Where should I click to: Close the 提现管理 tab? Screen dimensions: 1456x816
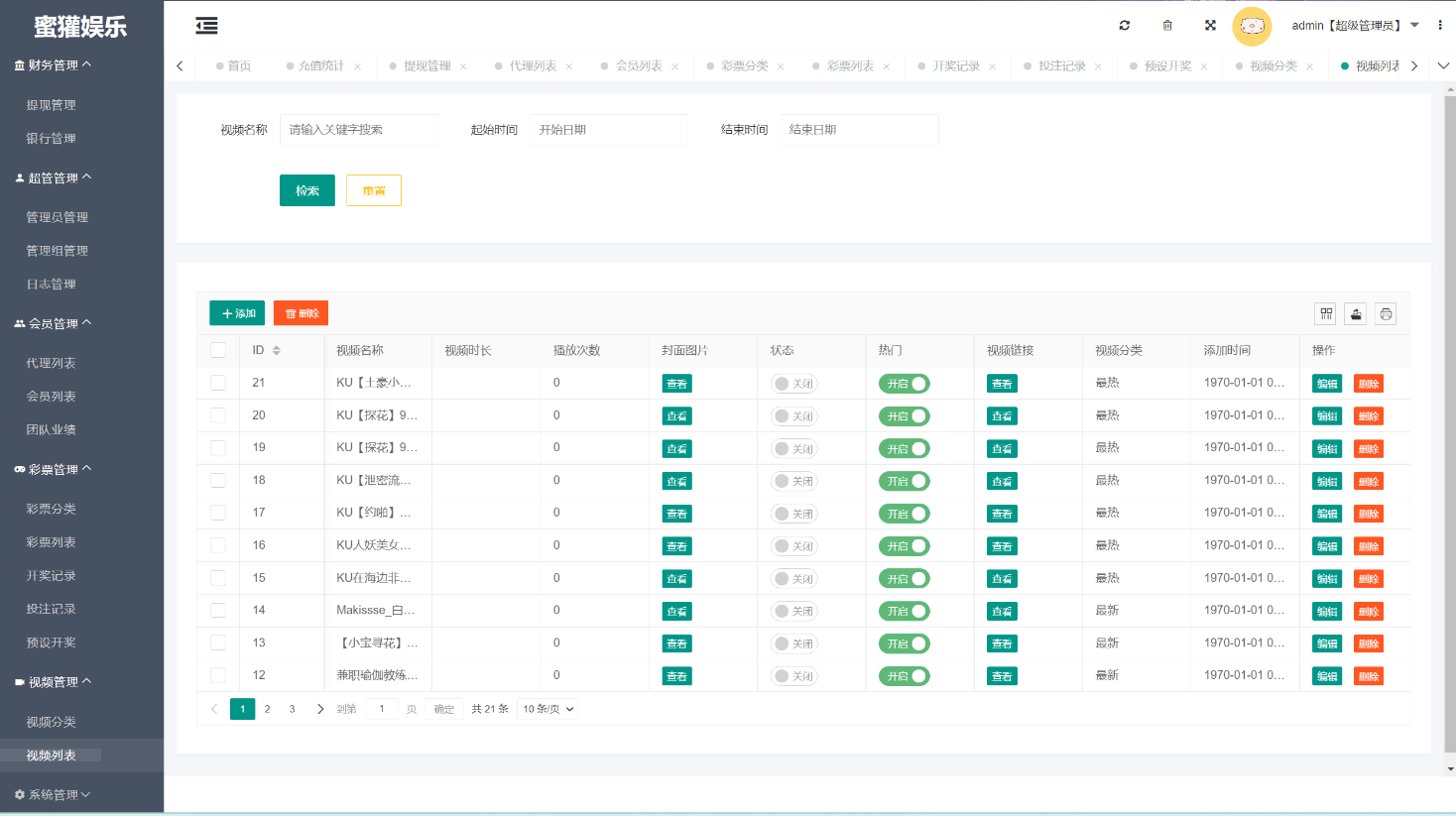[x=463, y=66]
